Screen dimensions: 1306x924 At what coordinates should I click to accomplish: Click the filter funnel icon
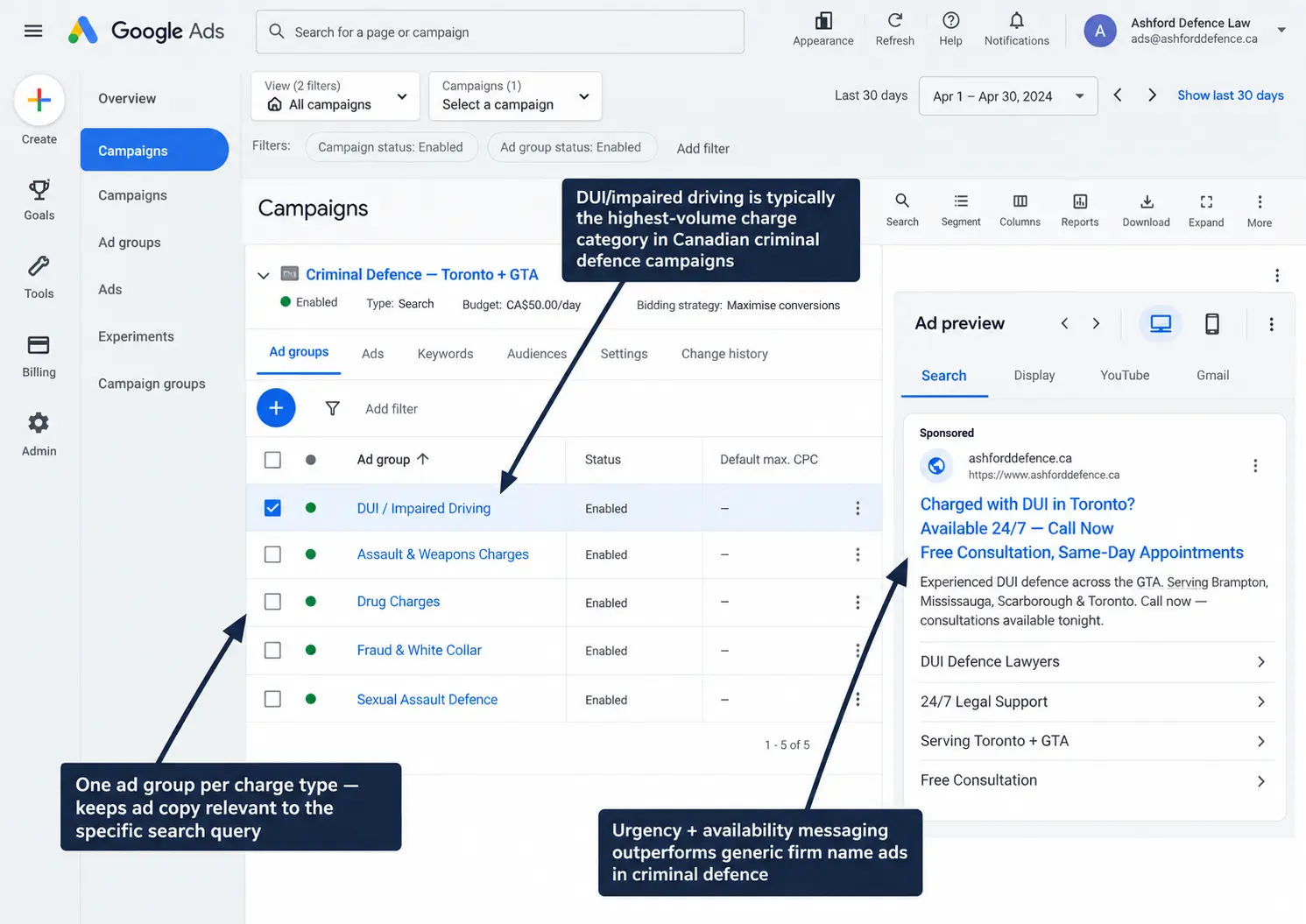click(332, 408)
